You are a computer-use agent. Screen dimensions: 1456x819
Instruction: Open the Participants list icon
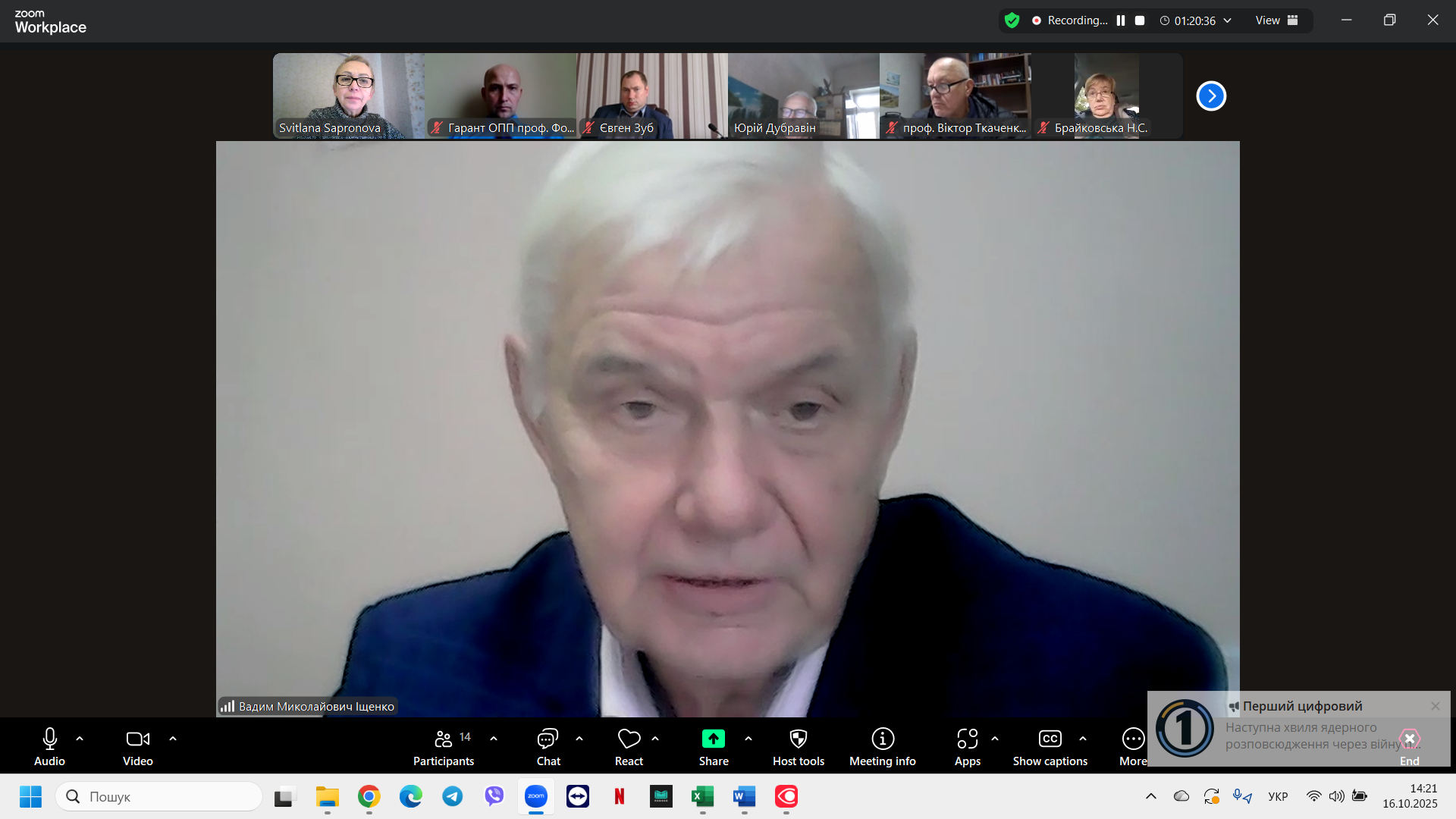click(444, 739)
